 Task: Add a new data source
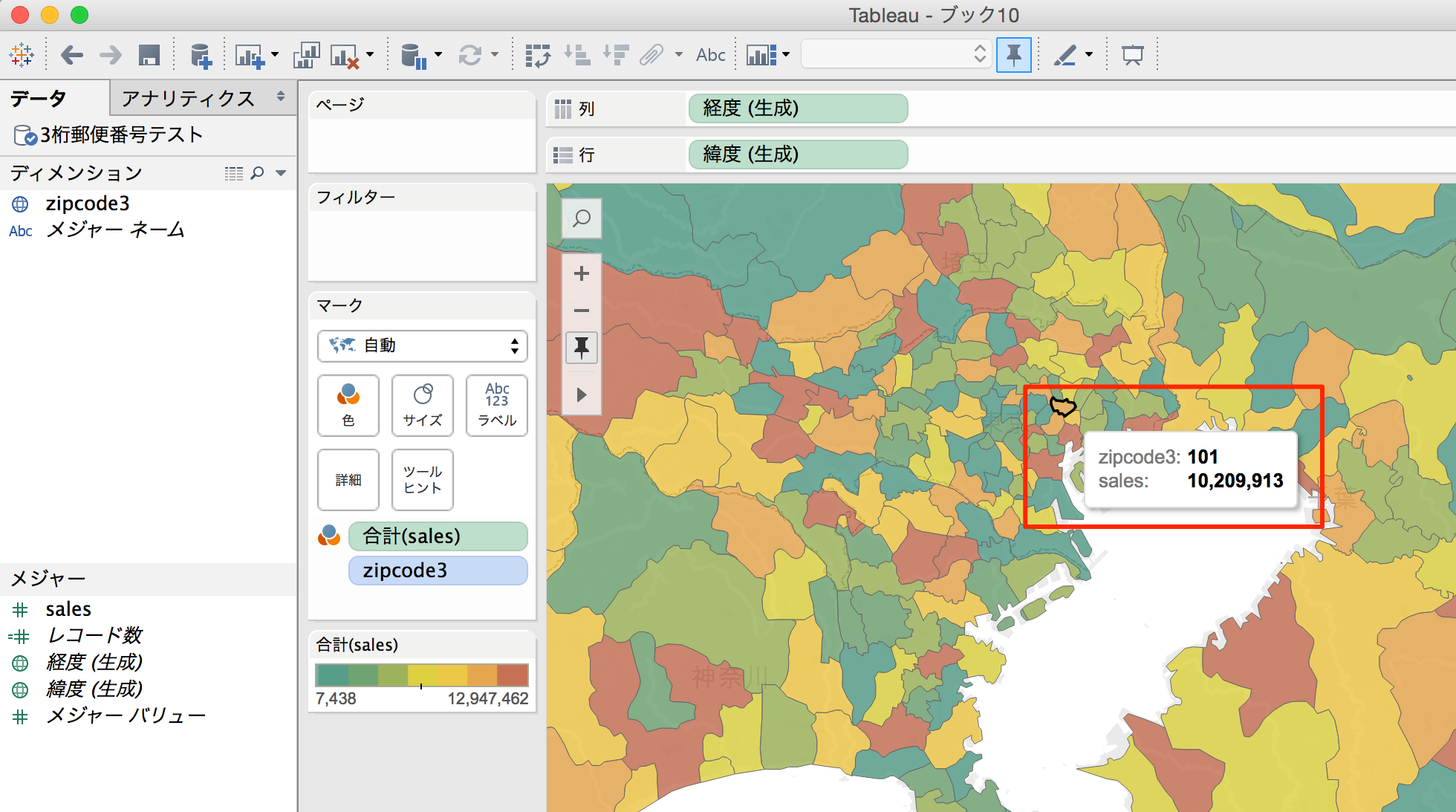(199, 54)
